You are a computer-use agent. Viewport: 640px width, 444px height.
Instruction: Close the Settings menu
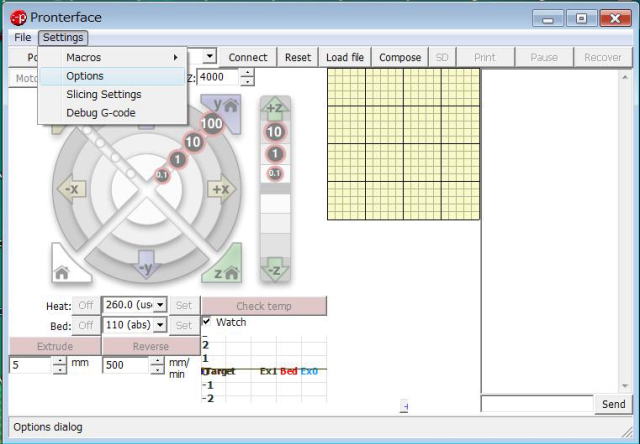(x=63, y=38)
